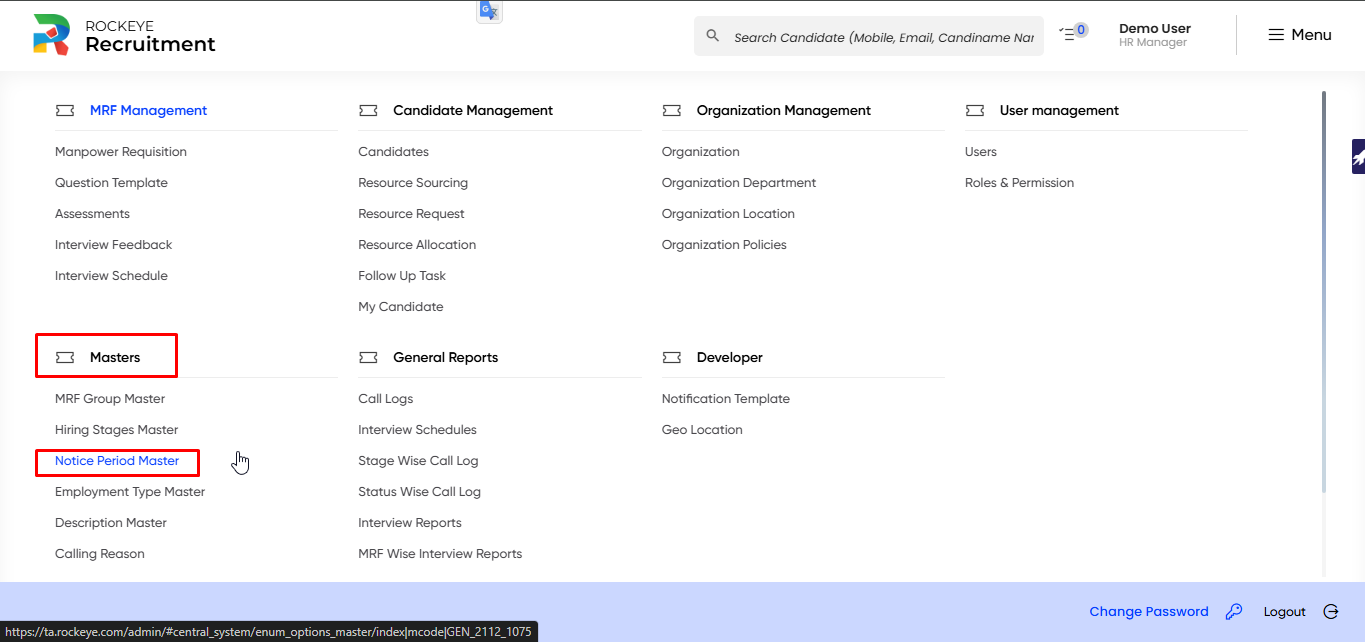Go to Resource Sourcing

(x=413, y=183)
